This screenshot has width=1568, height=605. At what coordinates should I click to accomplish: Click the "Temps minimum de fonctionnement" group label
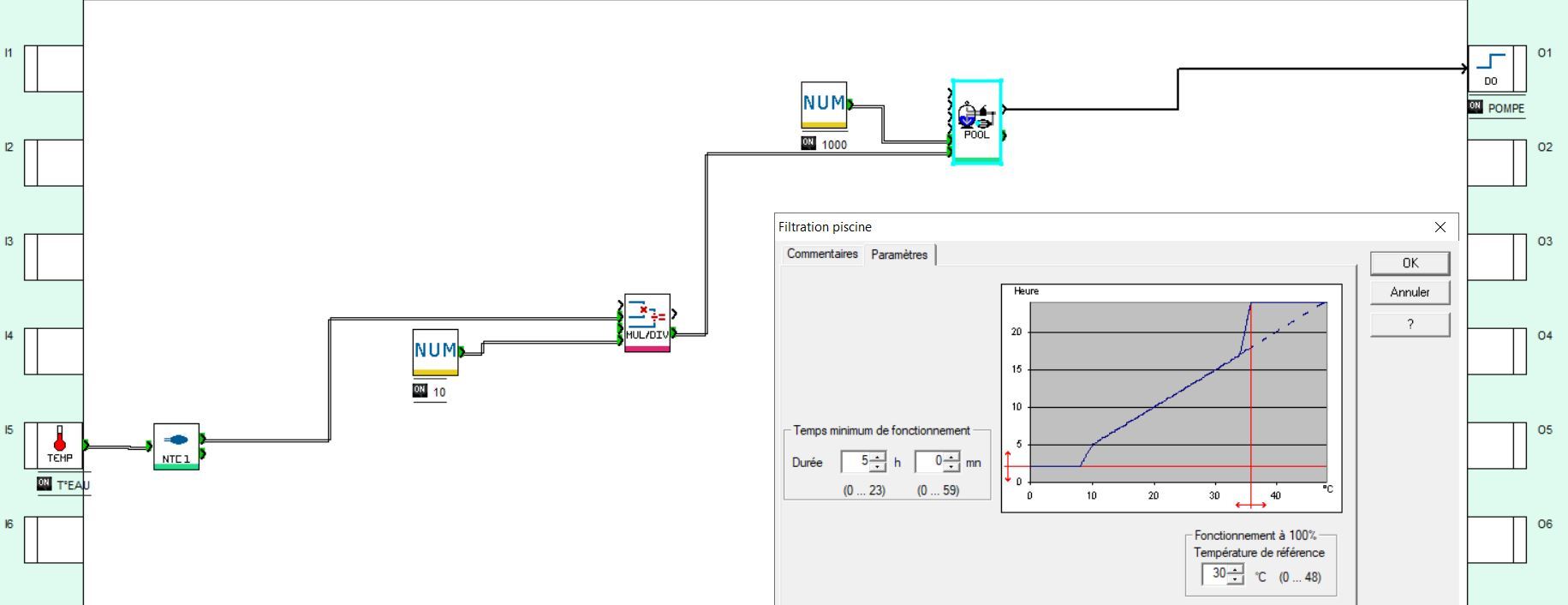coord(881,430)
